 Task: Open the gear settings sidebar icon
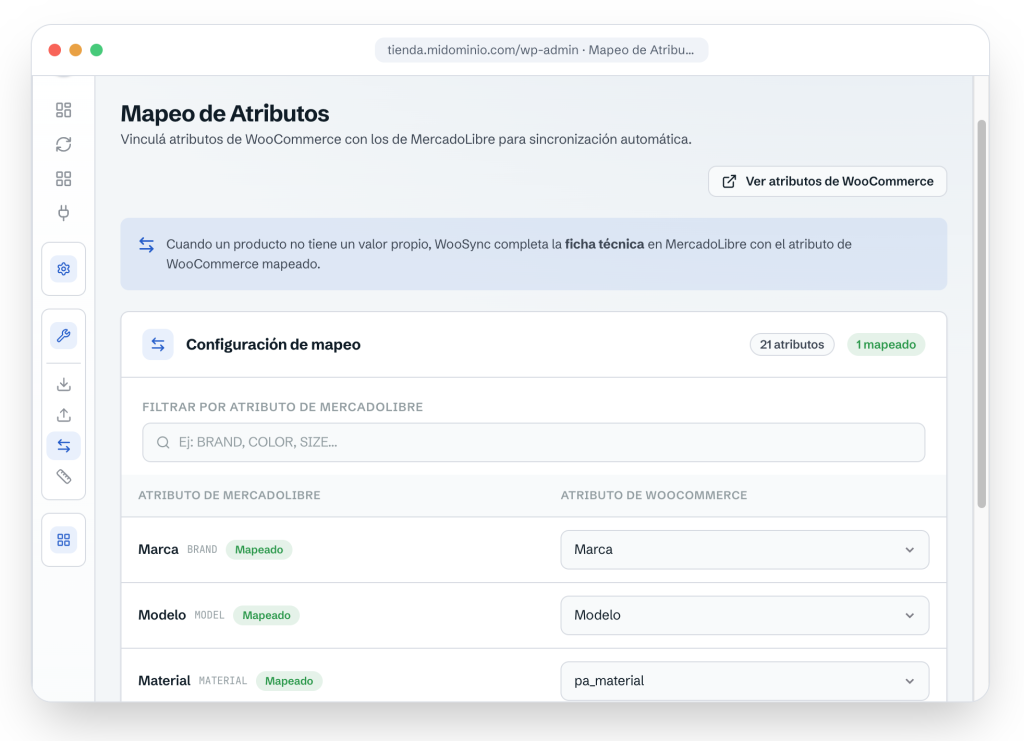pyautogui.click(x=63, y=269)
